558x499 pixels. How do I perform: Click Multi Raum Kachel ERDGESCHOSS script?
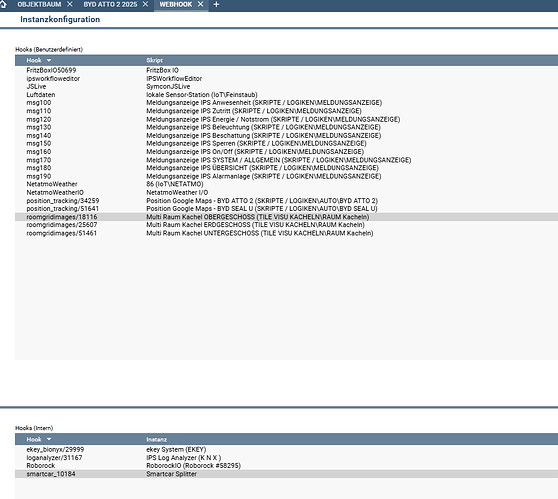coord(256,225)
